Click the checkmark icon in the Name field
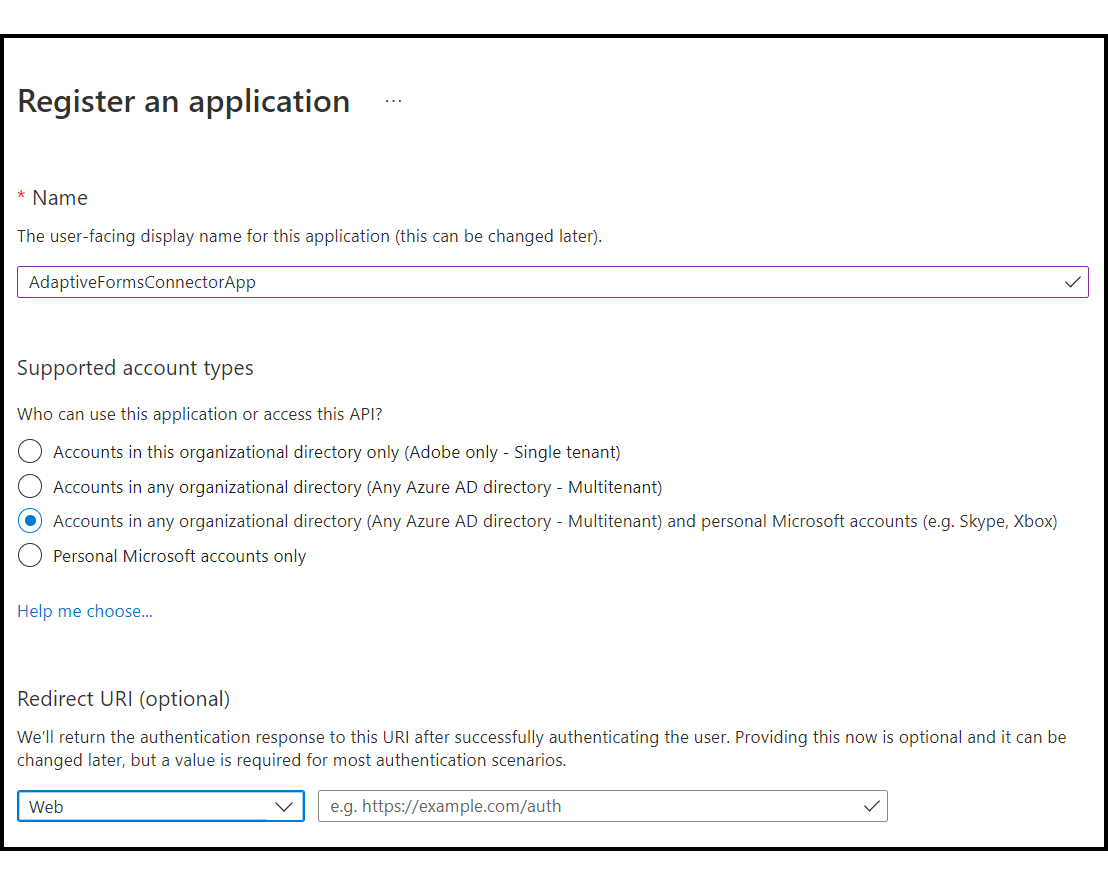1108x896 pixels. point(1073,282)
